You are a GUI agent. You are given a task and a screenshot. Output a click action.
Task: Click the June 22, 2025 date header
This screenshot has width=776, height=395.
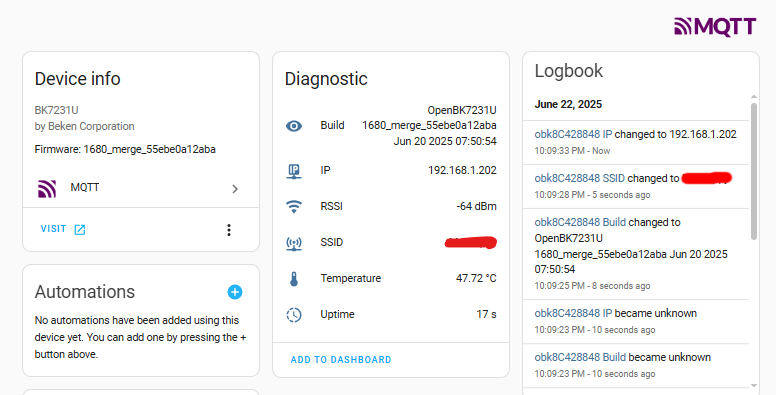coord(568,104)
